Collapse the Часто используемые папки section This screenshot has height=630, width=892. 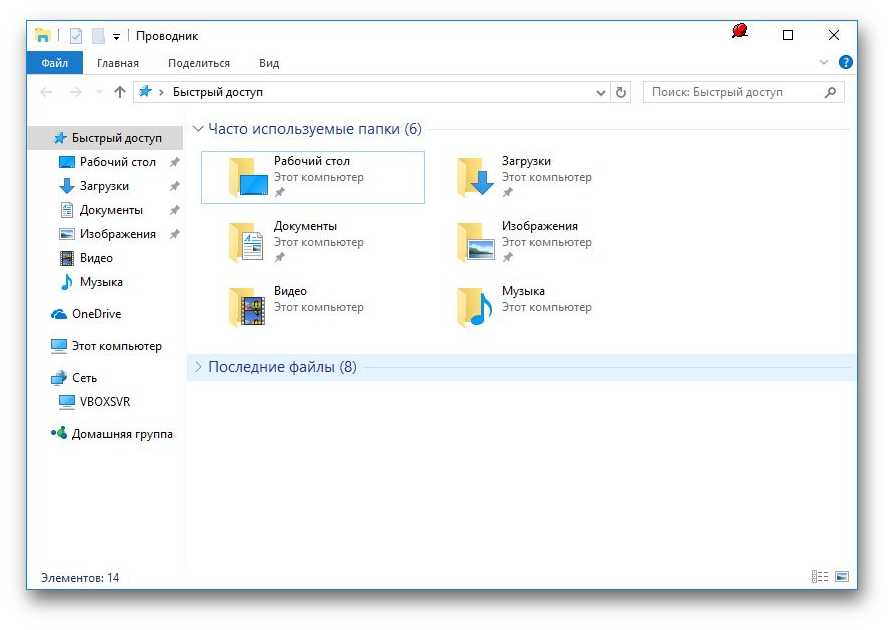click(x=198, y=129)
